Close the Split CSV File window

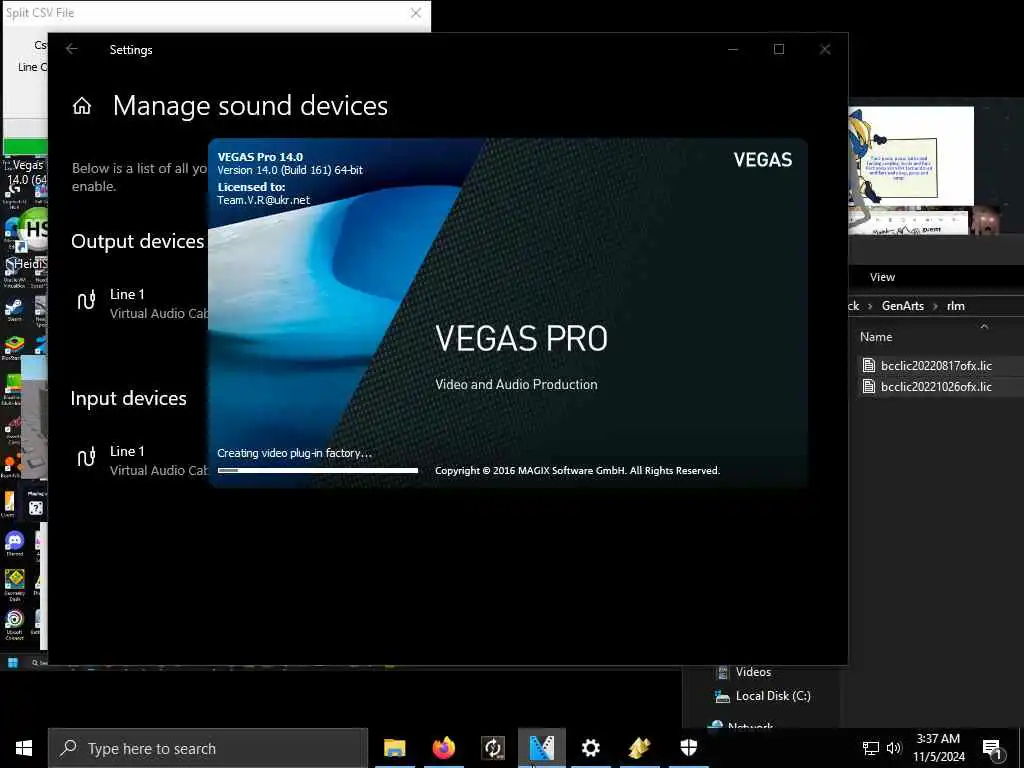tap(415, 13)
